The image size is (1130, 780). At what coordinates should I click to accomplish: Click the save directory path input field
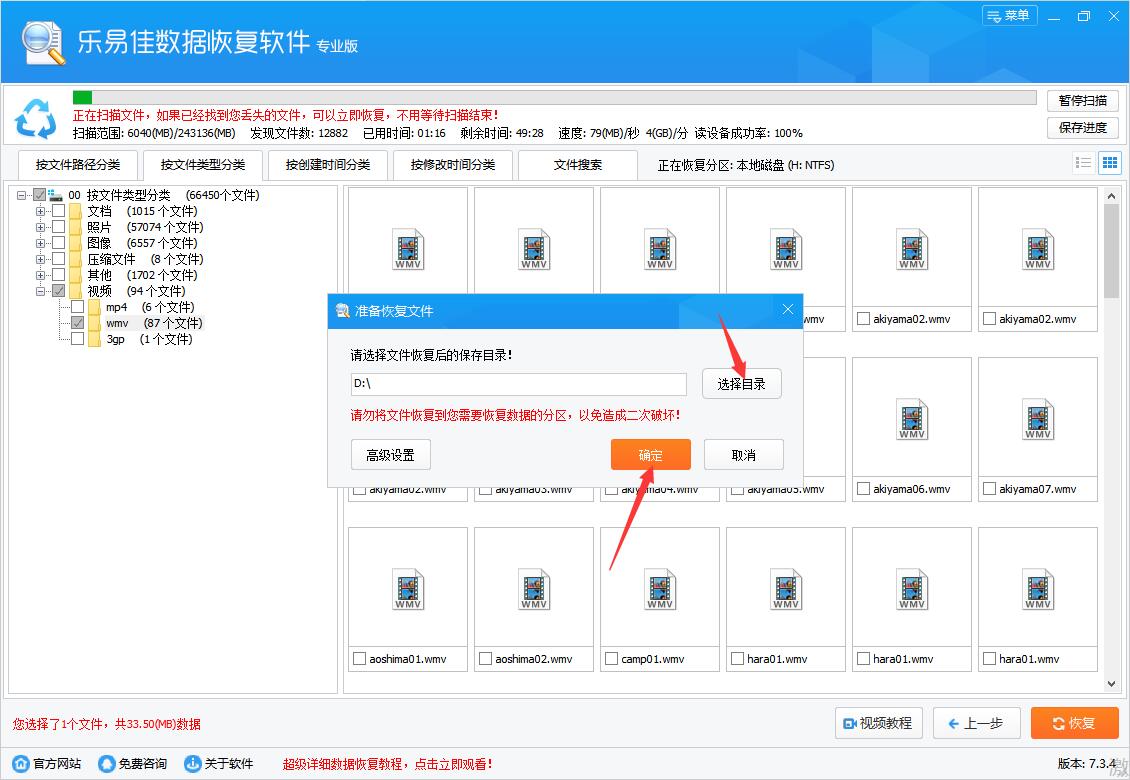tap(518, 384)
